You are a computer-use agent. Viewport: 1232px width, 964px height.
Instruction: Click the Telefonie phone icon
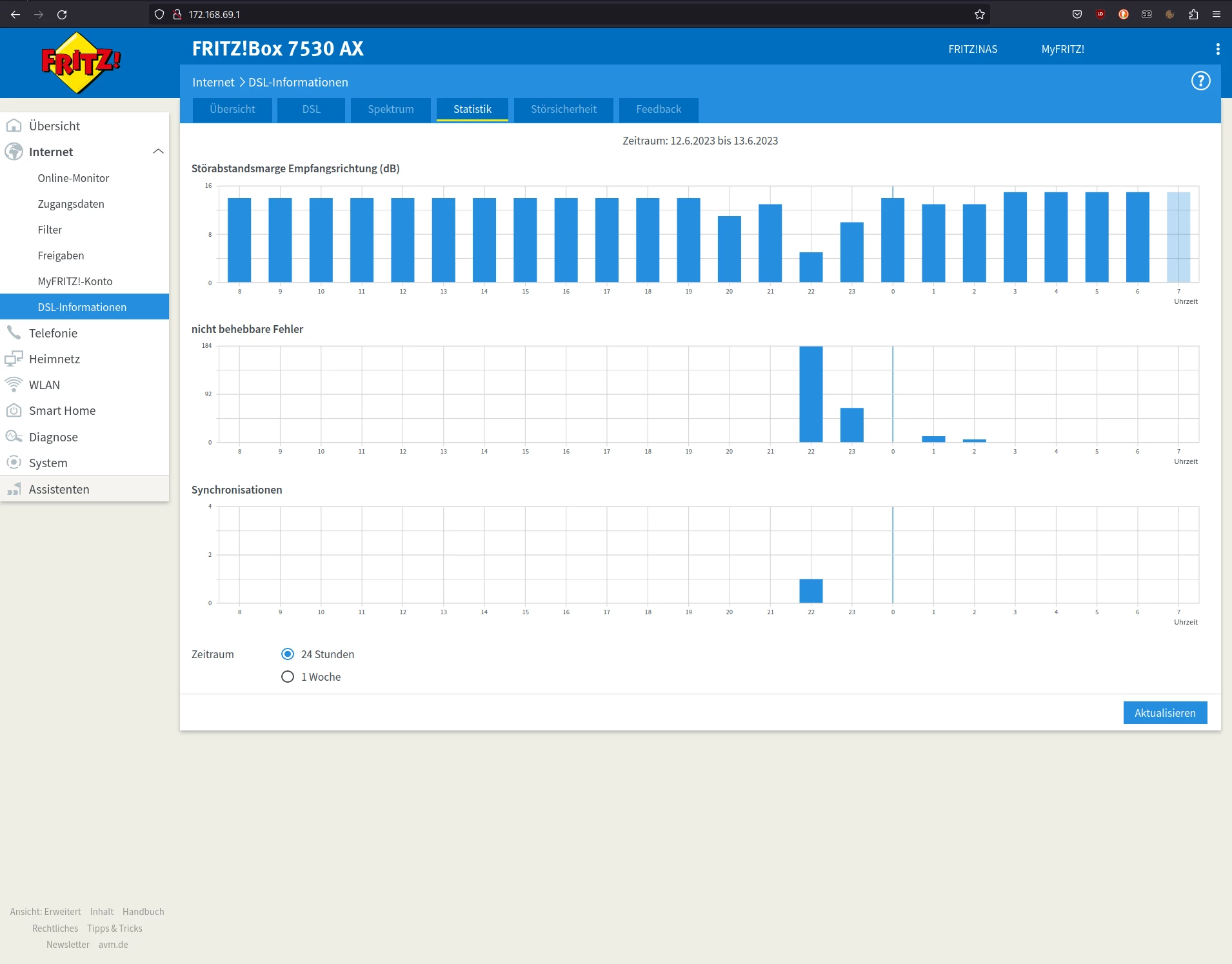pos(14,333)
